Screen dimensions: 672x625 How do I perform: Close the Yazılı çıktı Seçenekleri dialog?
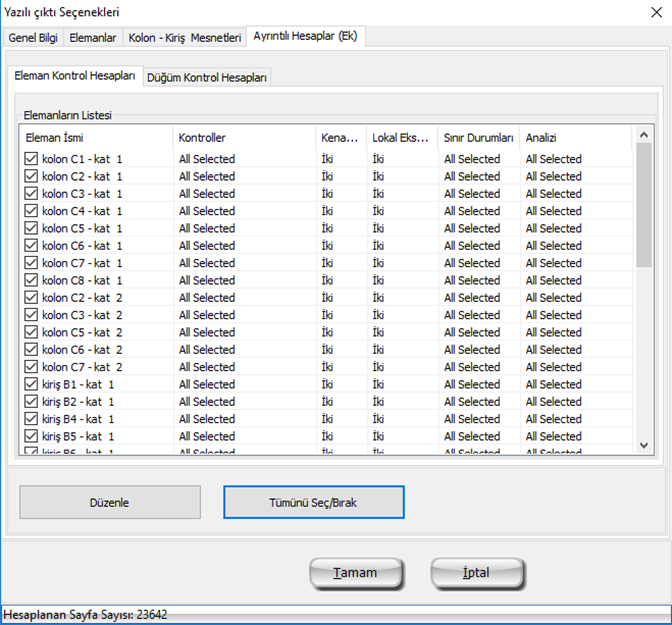click(657, 12)
